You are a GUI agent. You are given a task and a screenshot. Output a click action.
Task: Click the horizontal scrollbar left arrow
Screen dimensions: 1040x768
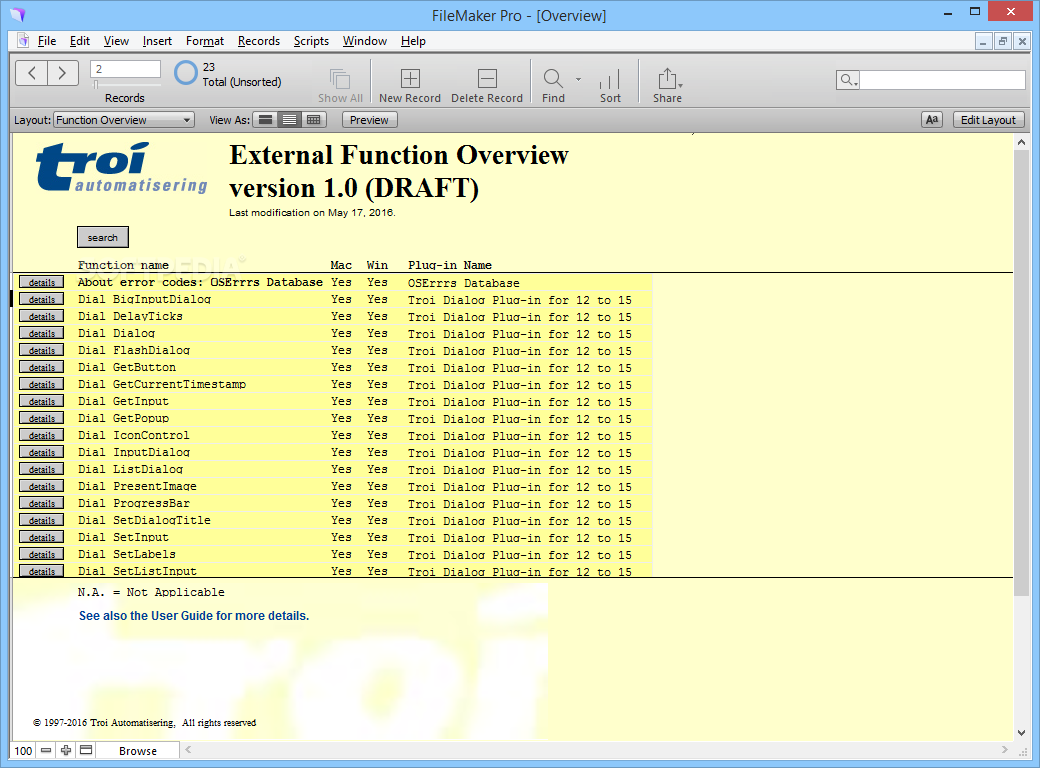click(188, 749)
